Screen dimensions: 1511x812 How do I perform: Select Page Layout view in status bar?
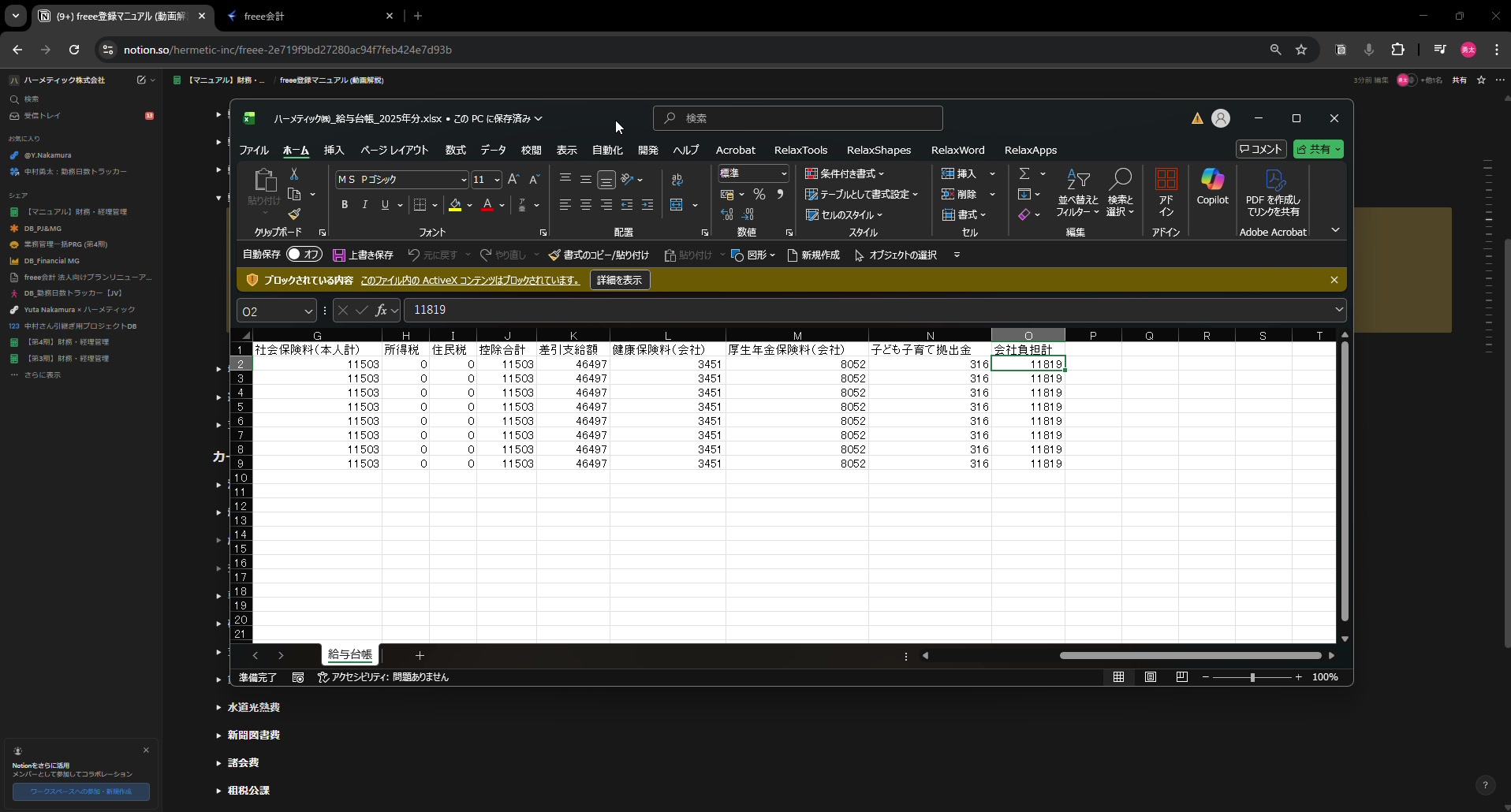[x=1151, y=677]
